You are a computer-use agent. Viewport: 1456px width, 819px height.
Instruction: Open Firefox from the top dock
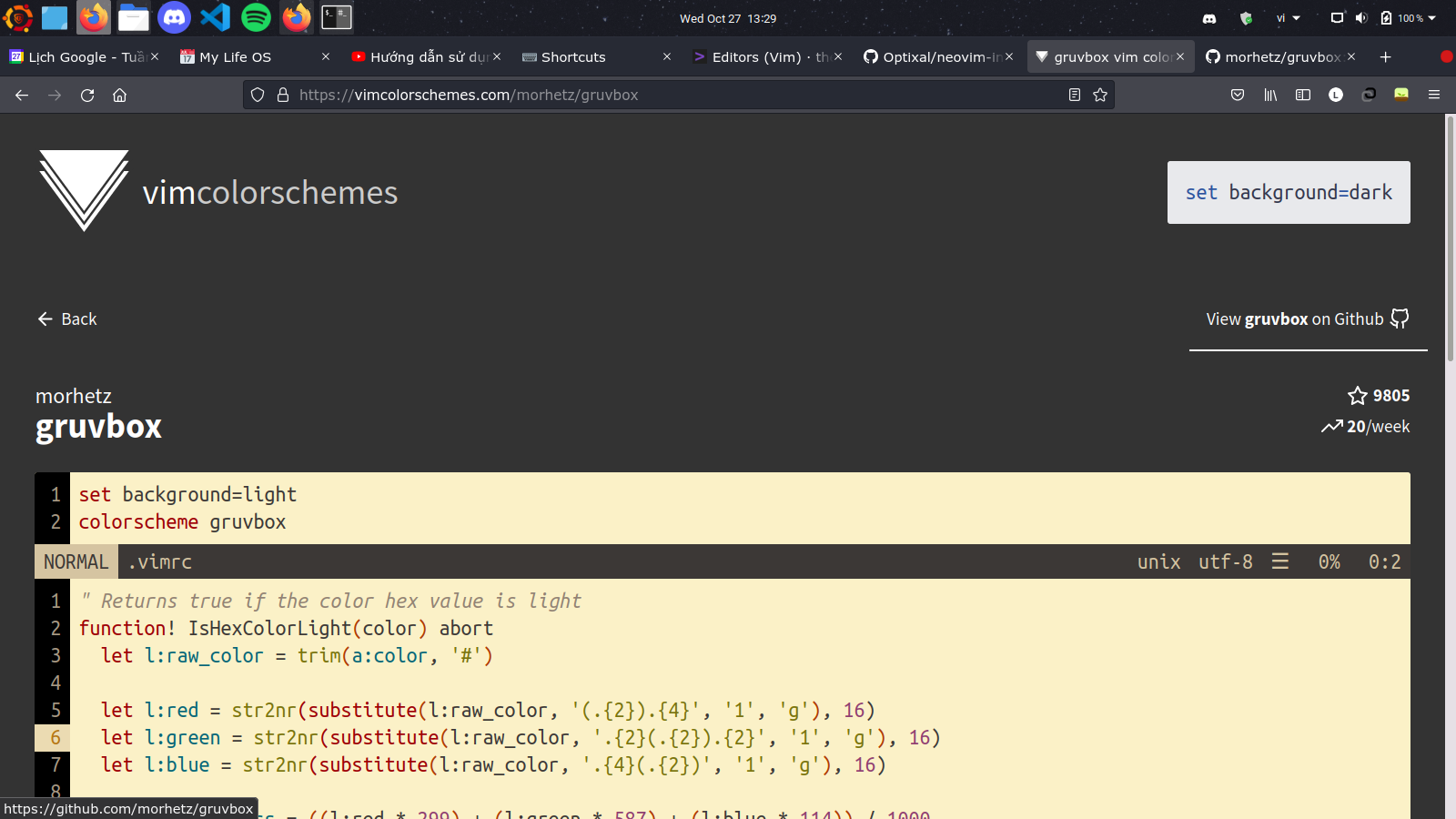tap(94, 17)
